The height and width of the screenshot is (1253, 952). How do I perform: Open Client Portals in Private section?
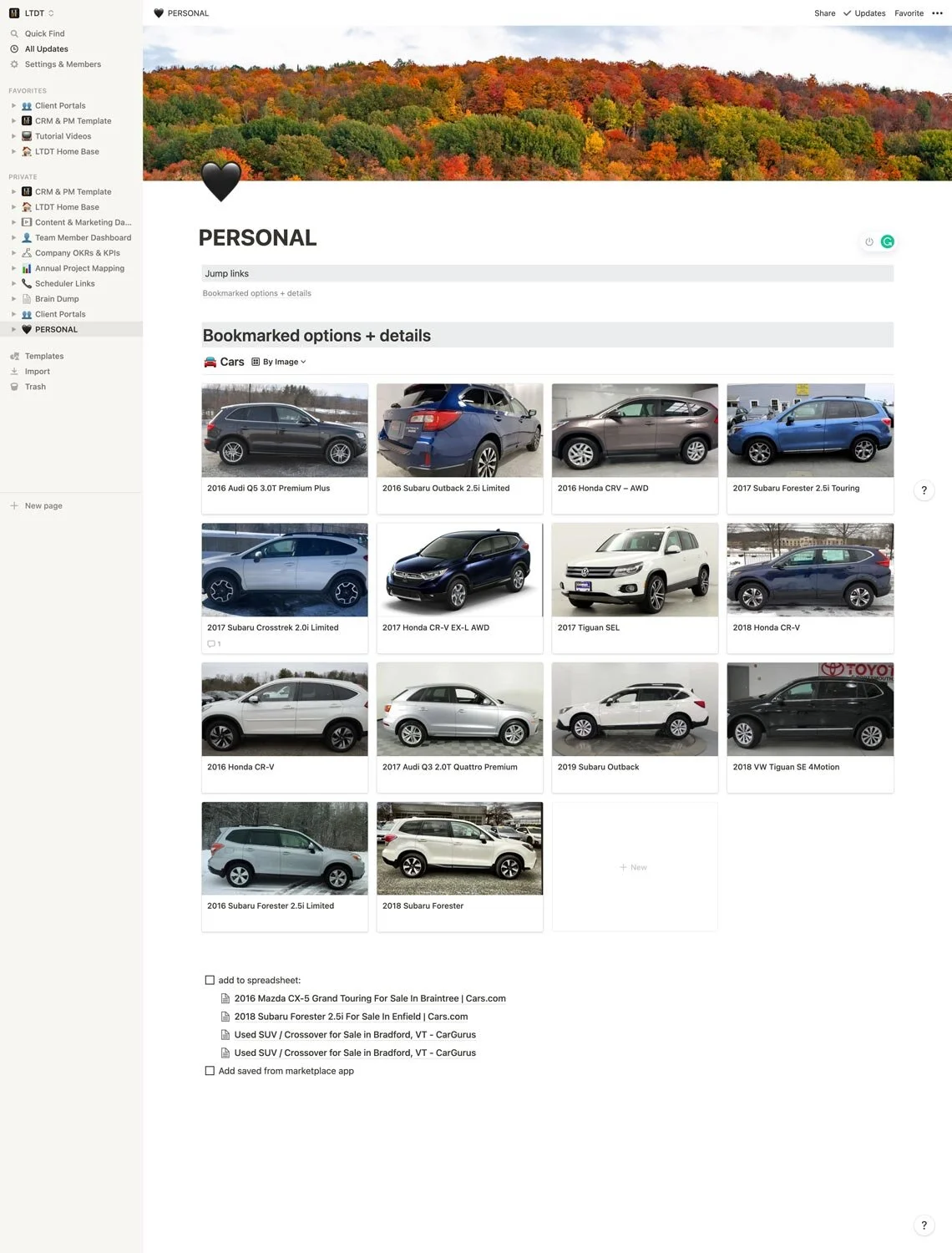(71, 314)
